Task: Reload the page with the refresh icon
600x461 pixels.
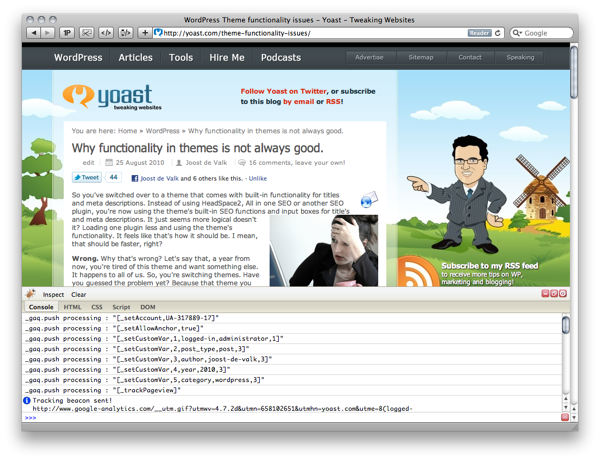Action: click(x=498, y=33)
